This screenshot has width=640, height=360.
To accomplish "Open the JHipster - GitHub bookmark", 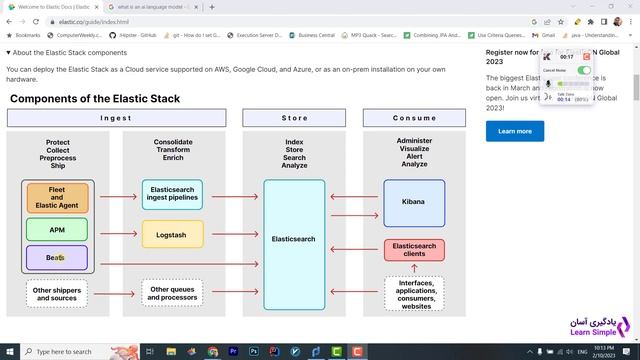I will (x=133, y=36).
